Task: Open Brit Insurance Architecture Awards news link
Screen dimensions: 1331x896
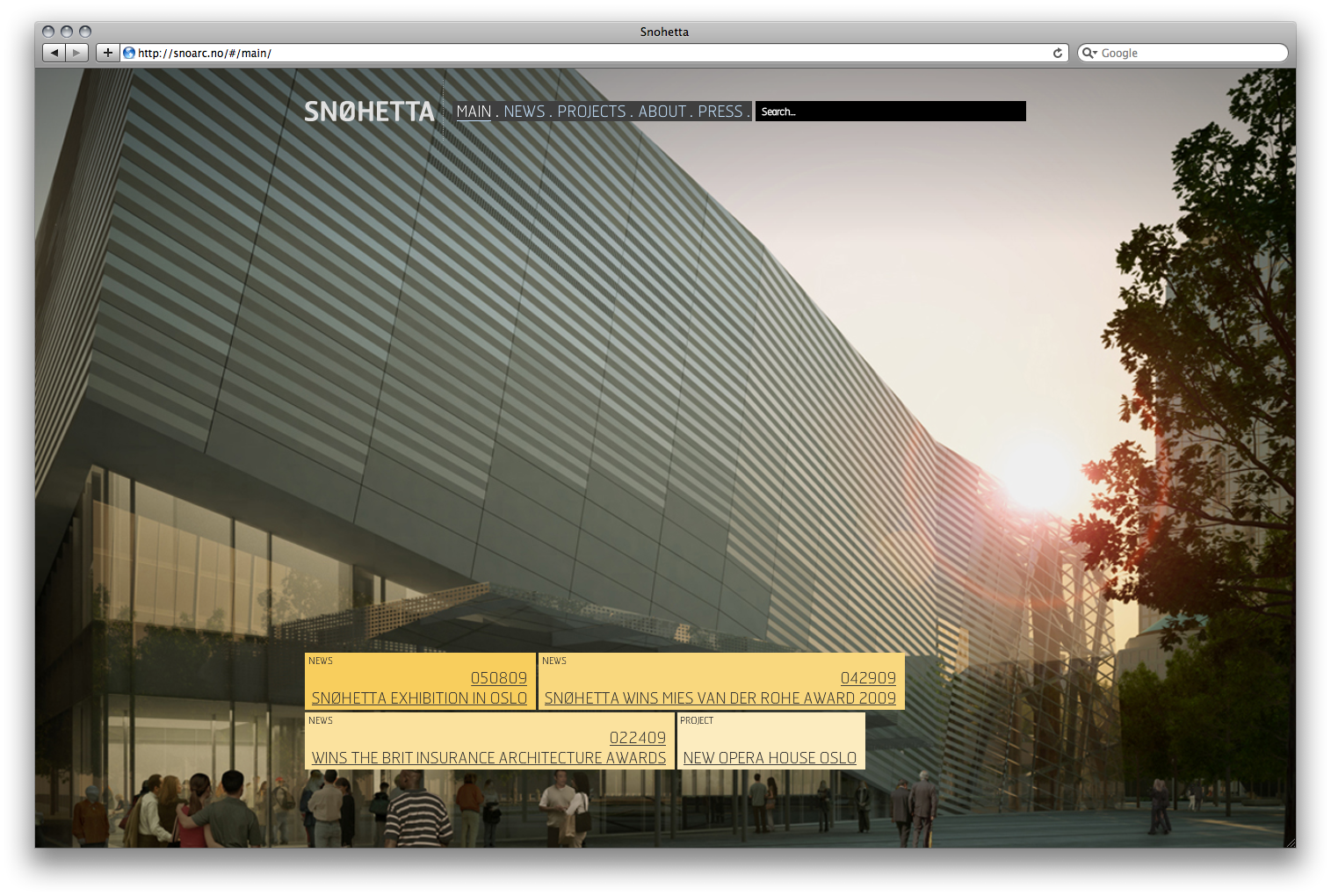Action: pyautogui.click(x=488, y=758)
